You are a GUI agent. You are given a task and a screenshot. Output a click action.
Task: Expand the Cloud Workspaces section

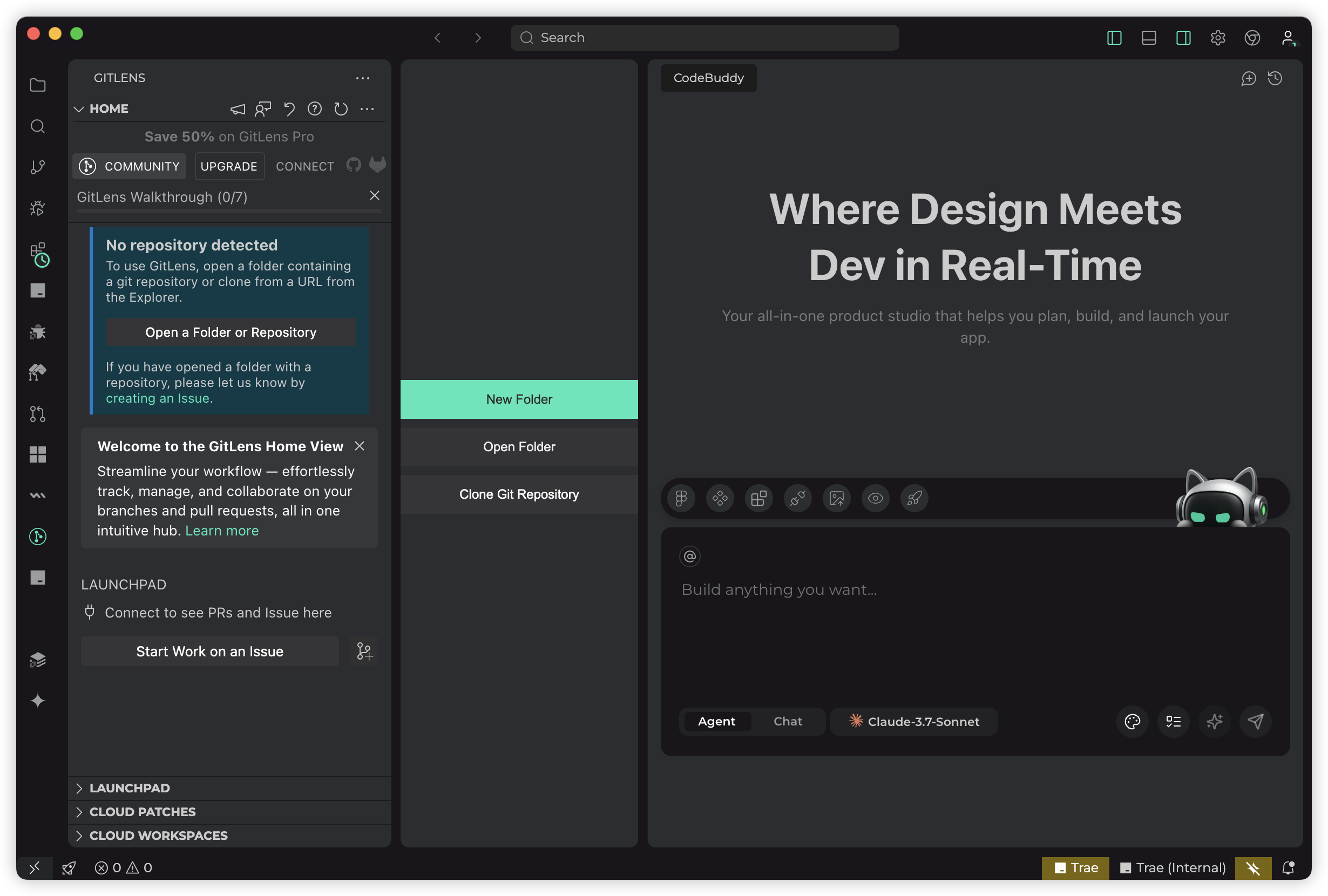158,836
